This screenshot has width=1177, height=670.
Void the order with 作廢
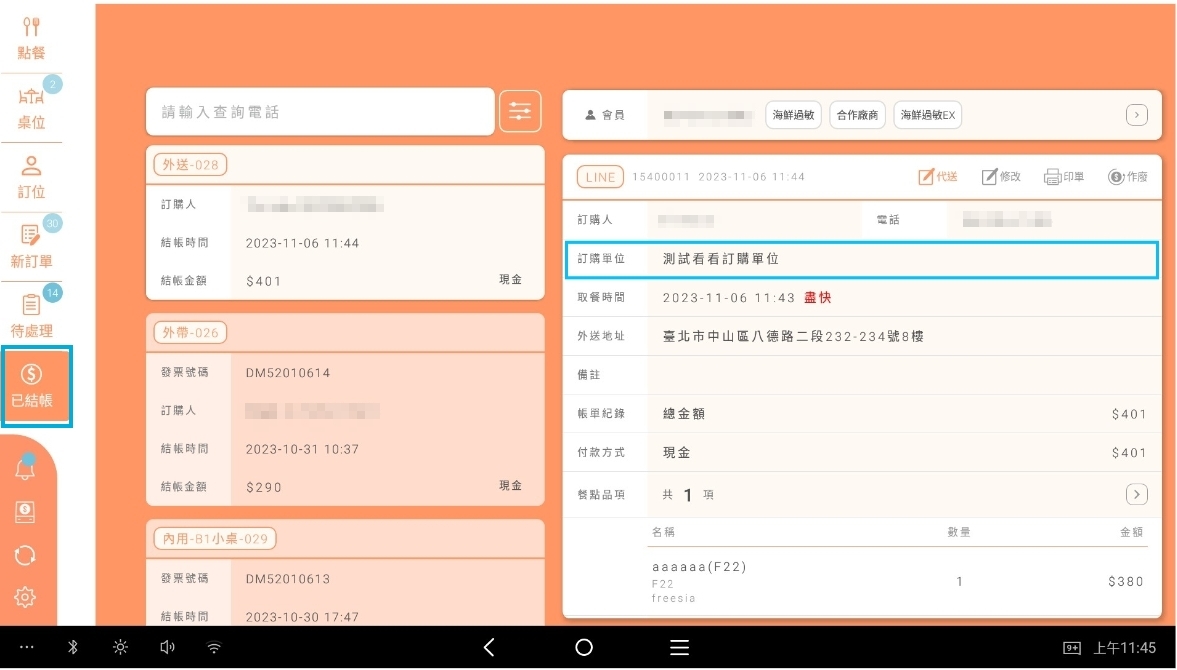click(1128, 177)
